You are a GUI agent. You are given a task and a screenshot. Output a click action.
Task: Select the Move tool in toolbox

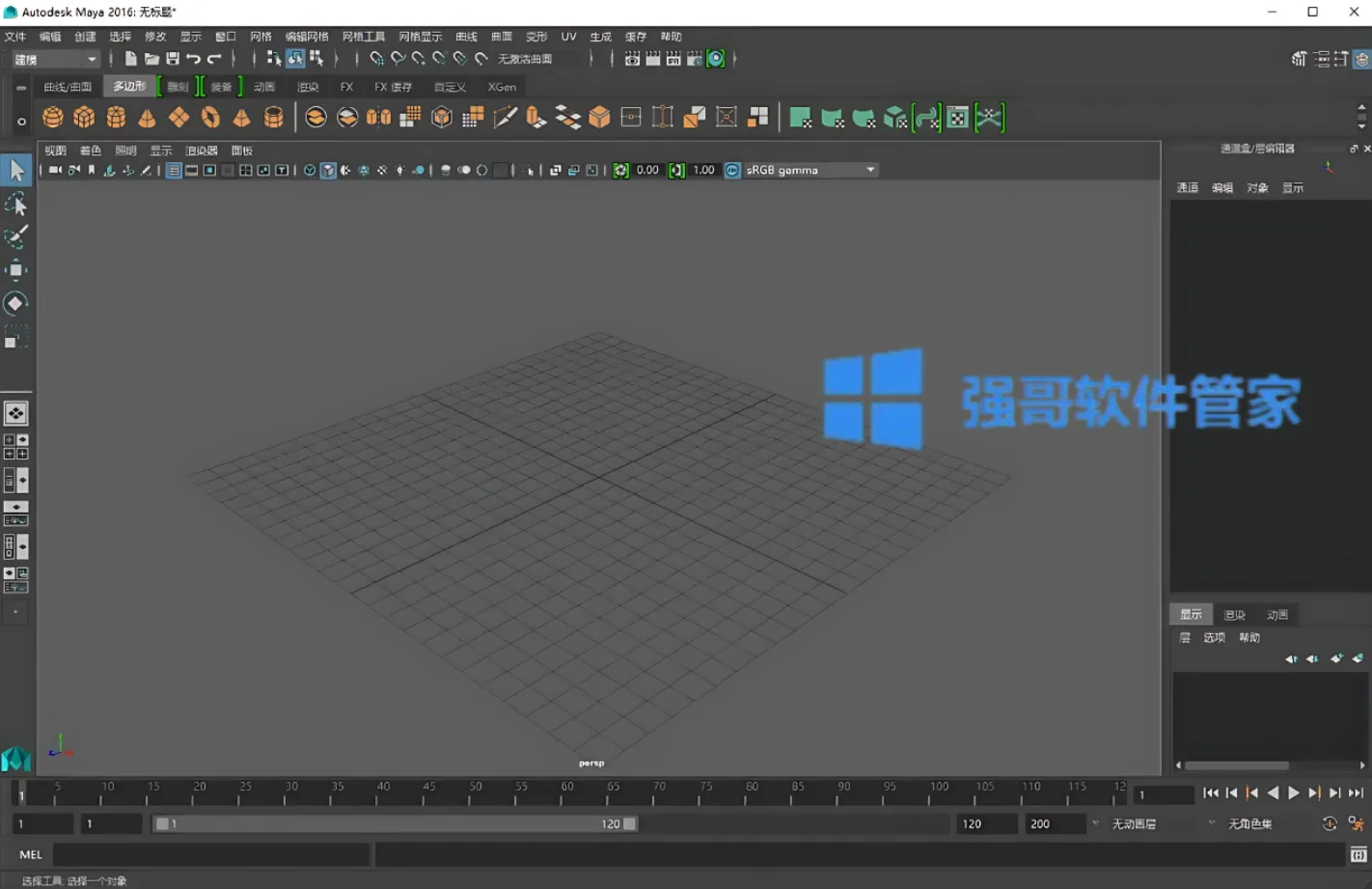(16, 269)
